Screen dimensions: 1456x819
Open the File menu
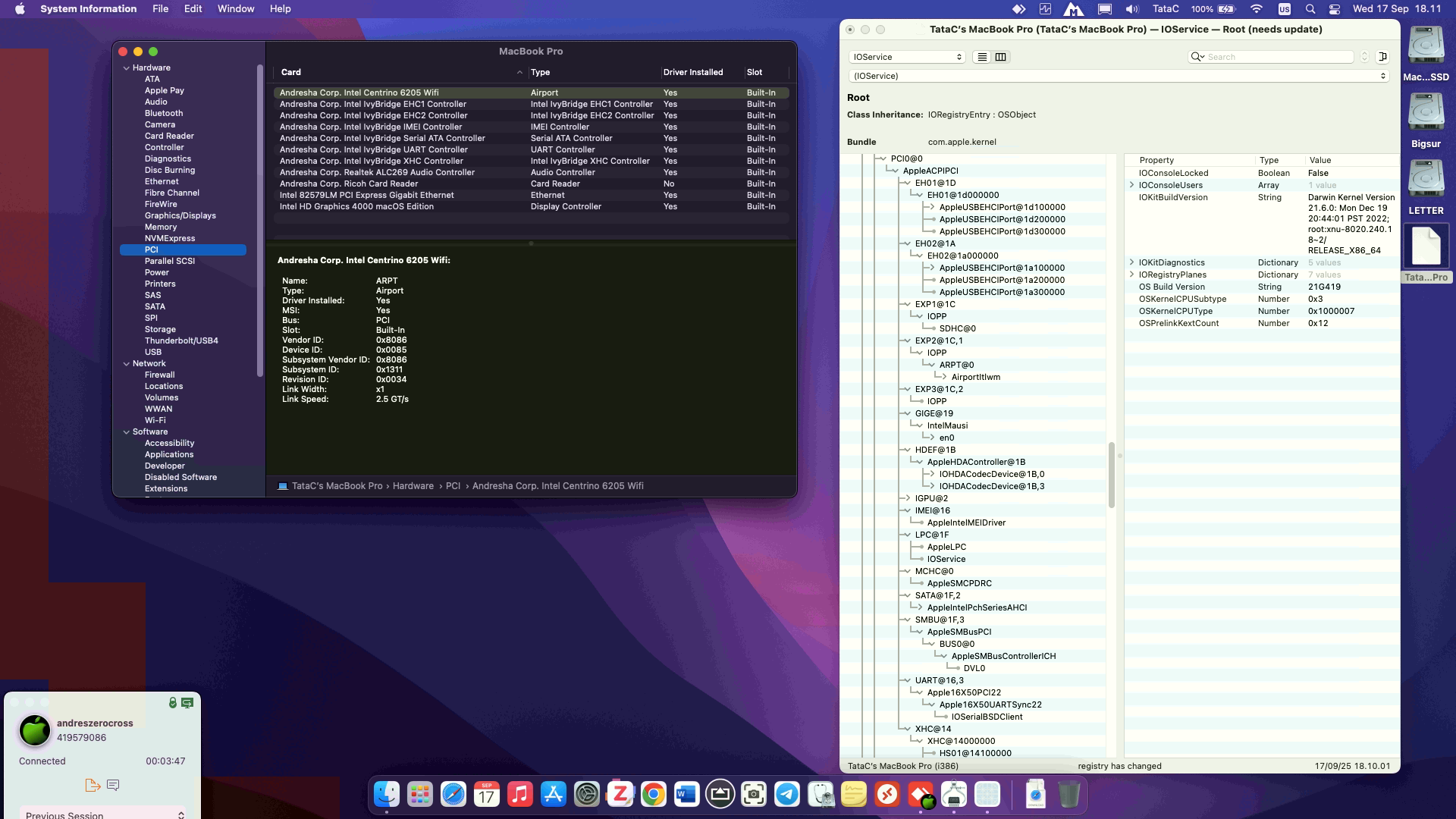[160, 9]
